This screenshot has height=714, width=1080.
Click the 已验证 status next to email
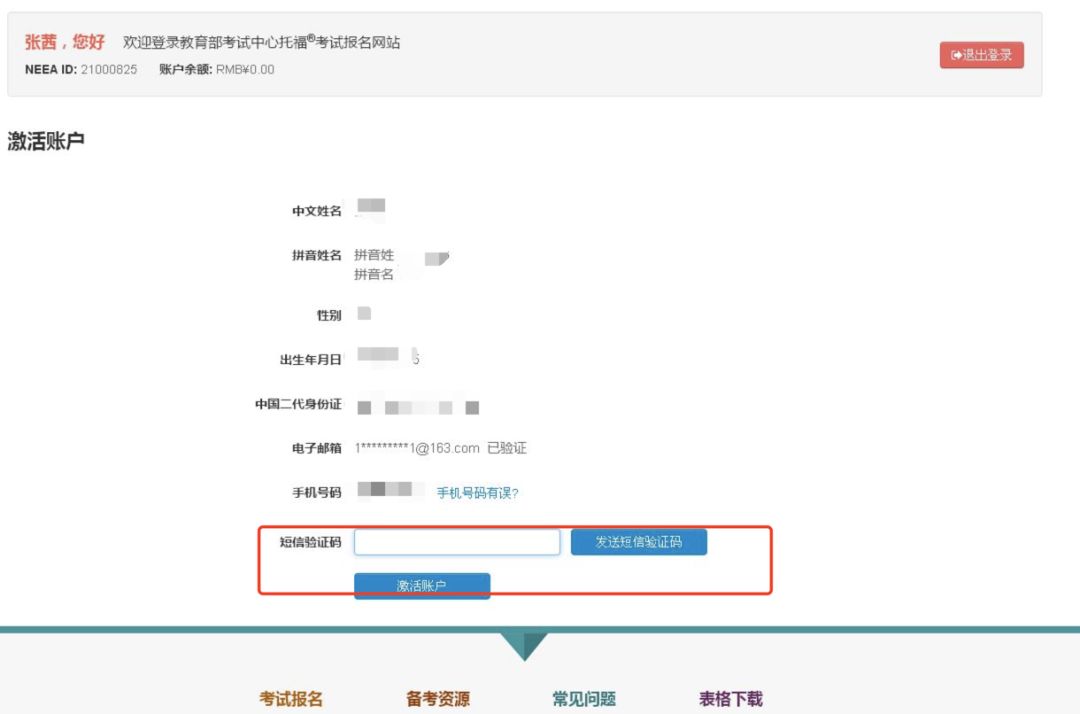click(x=508, y=447)
